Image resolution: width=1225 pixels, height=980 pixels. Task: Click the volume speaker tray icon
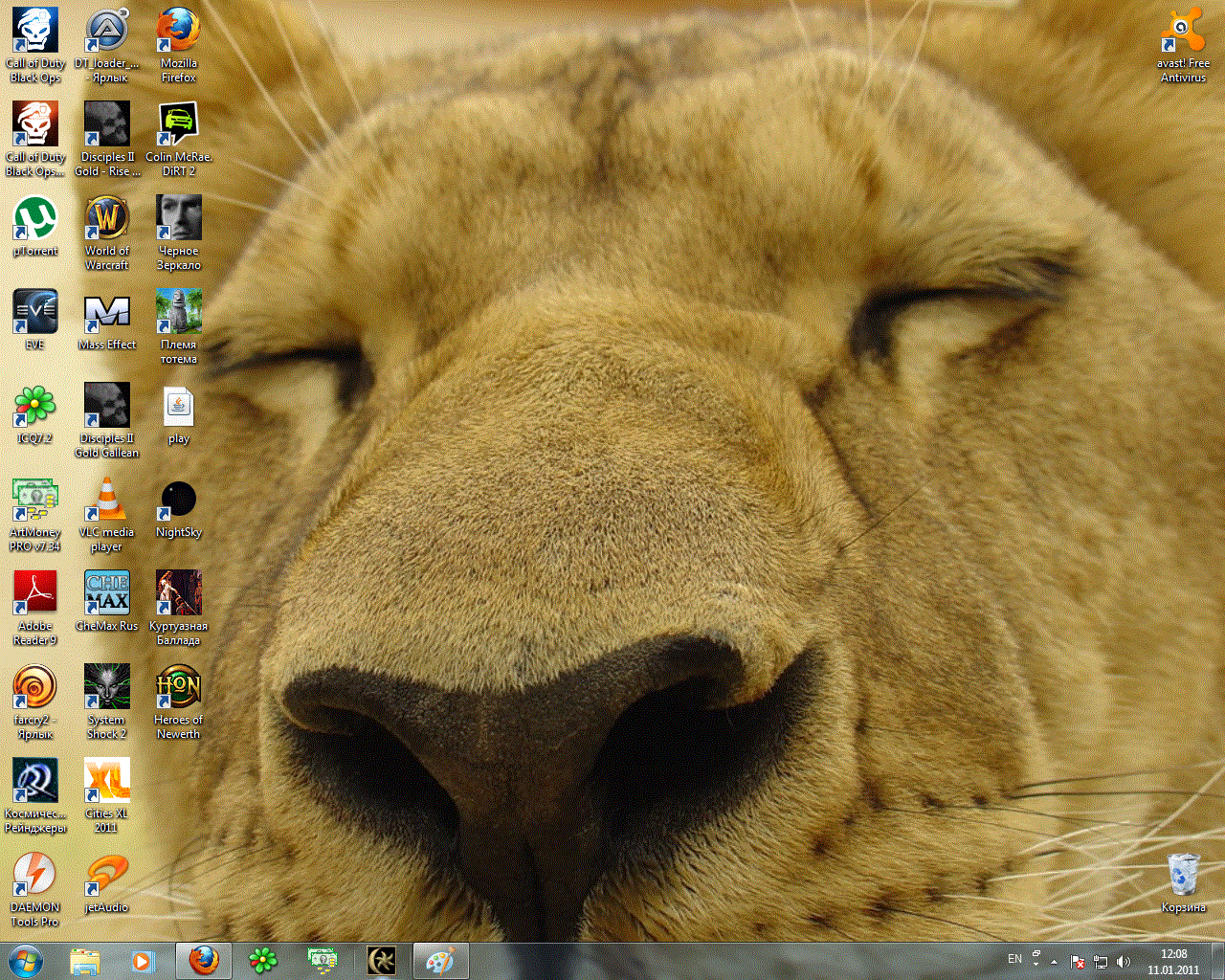[1124, 962]
